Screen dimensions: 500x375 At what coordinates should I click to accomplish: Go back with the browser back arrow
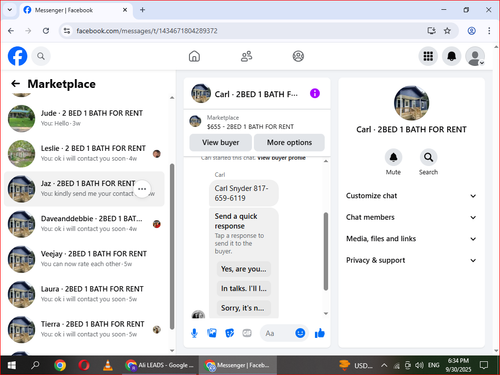[11, 31]
